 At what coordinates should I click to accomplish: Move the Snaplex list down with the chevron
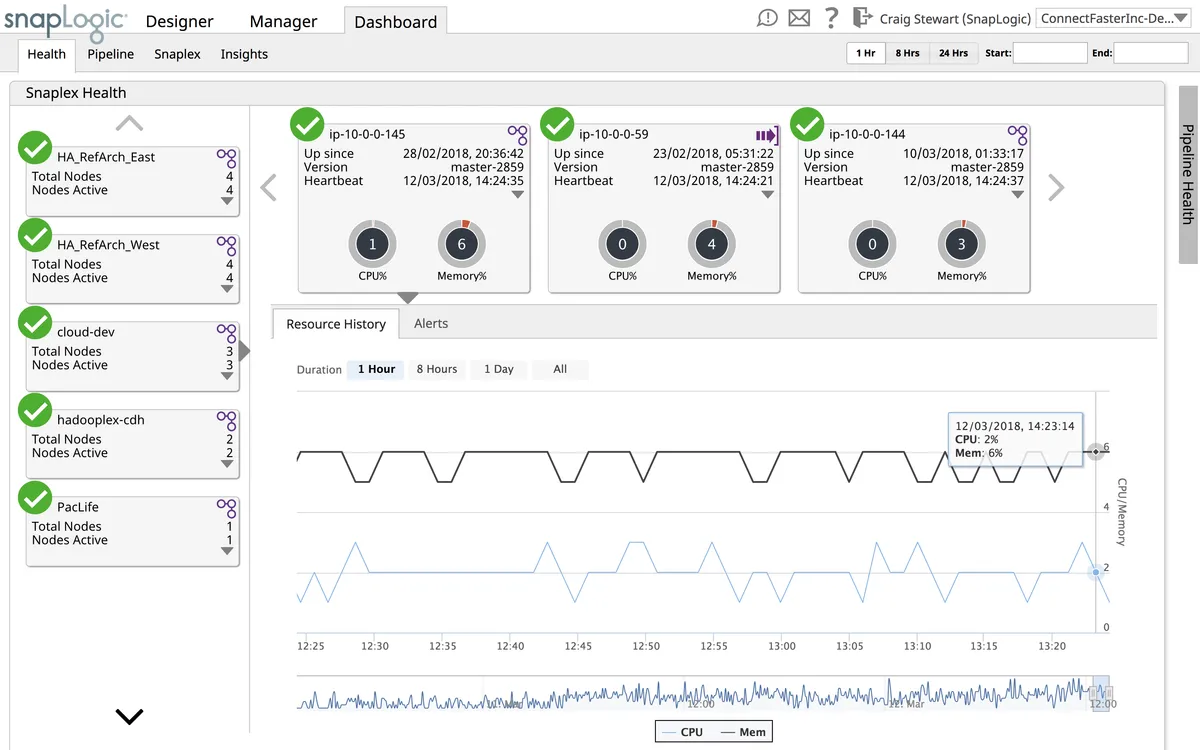point(130,716)
